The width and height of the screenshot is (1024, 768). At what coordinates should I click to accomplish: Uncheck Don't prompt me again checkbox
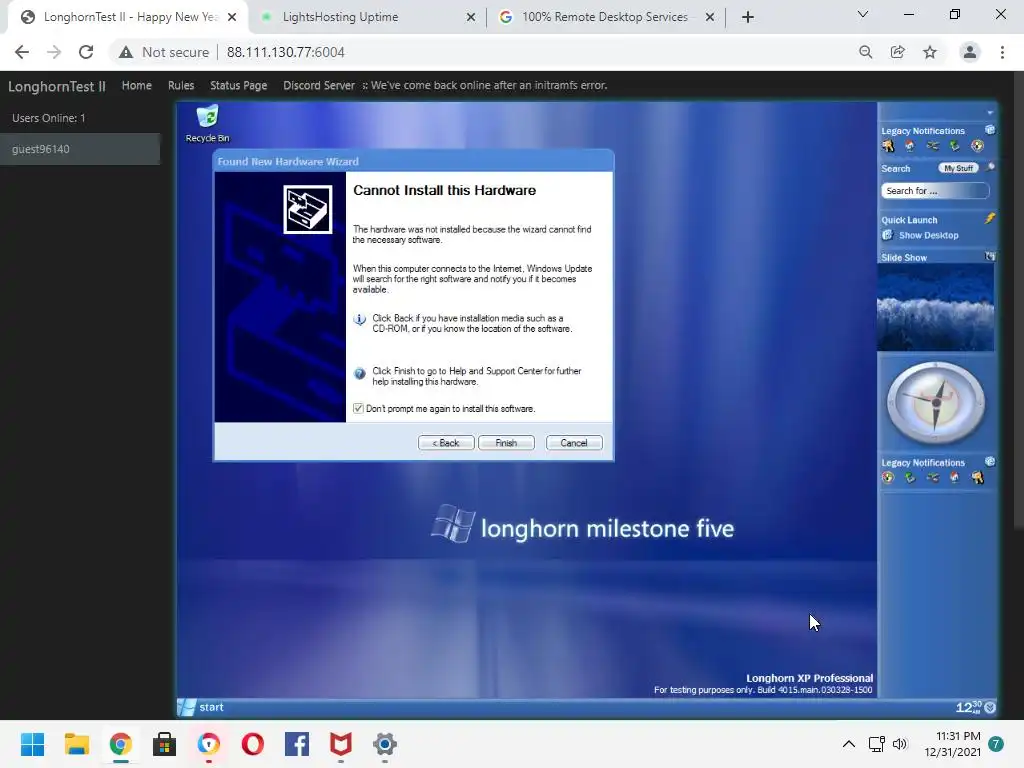(358, 408)
